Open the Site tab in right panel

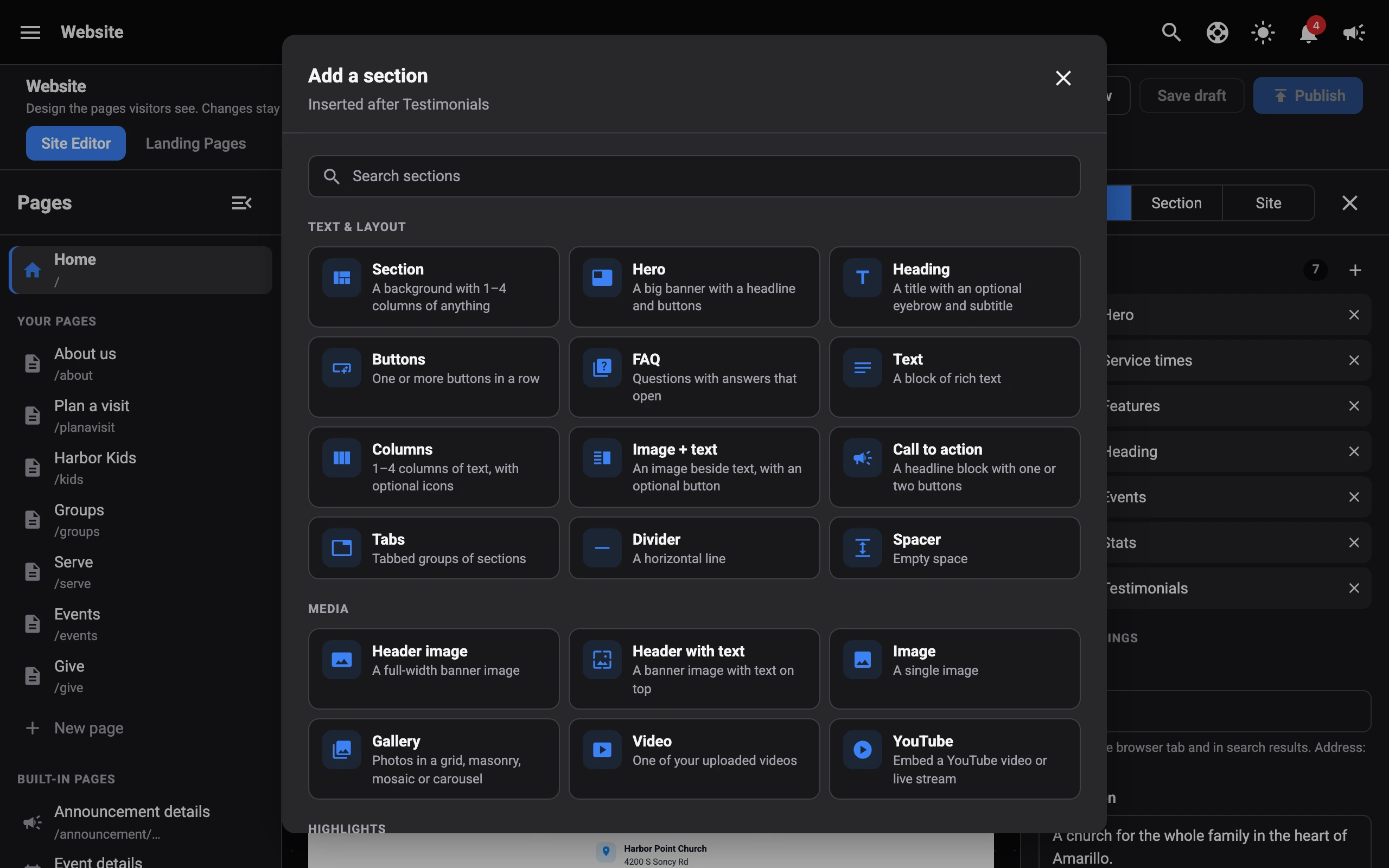pyautogui.click(x=1268, y=203)
